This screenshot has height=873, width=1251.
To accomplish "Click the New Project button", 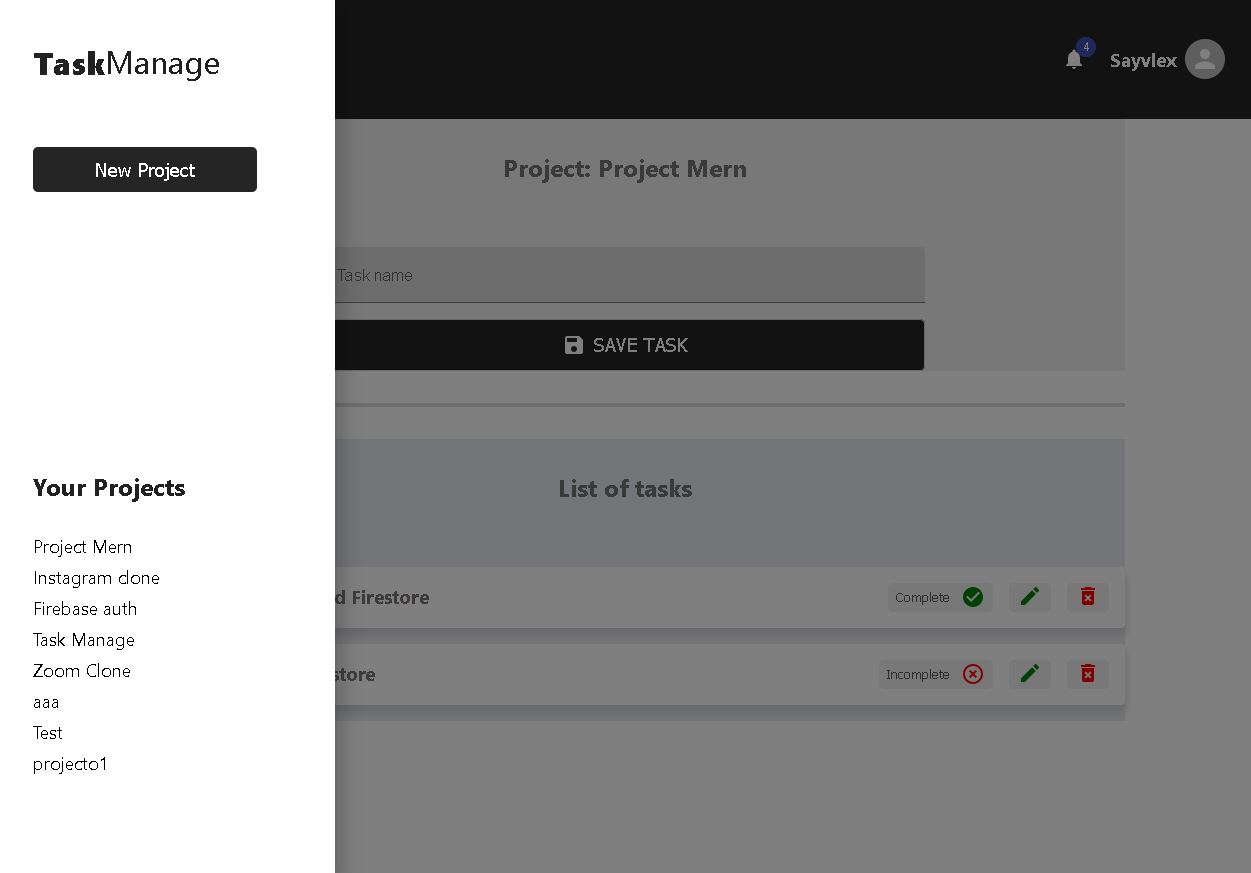I will click(x=145, y=170).
